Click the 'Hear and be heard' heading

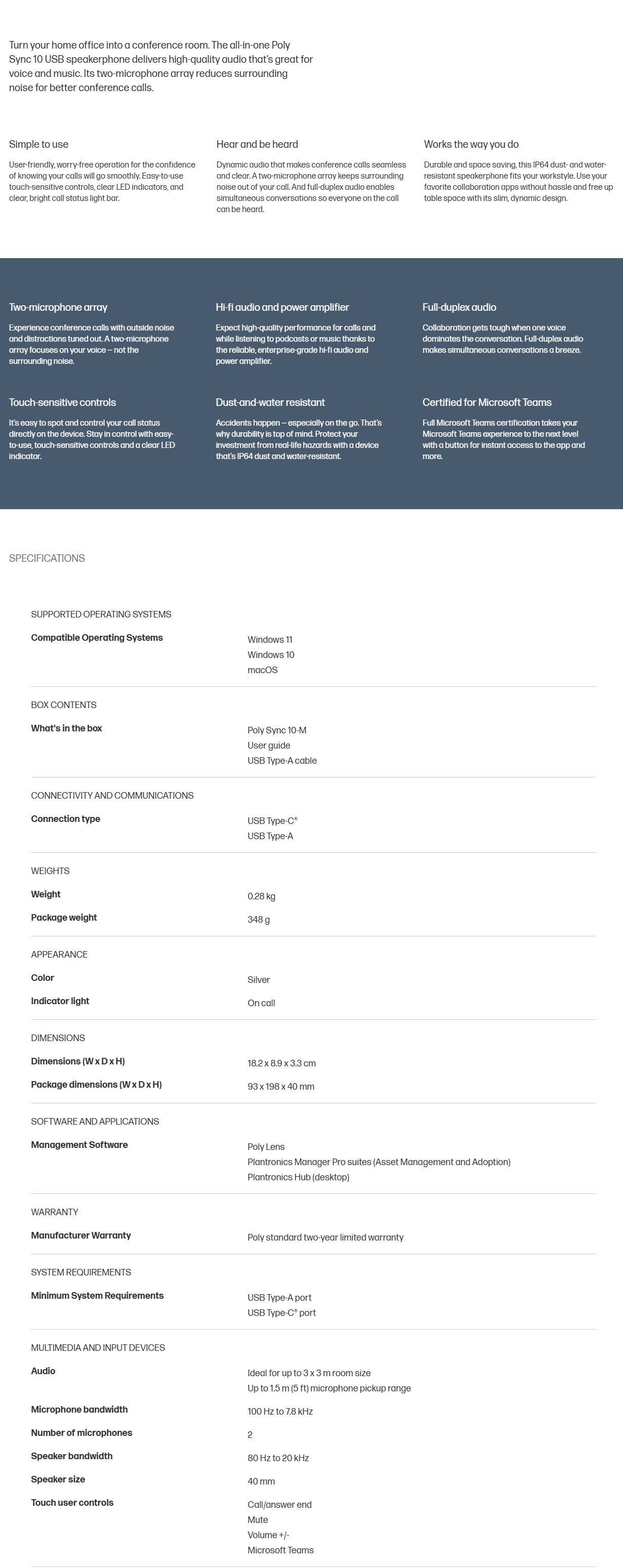pyautogui.click(x=258, y=144)
